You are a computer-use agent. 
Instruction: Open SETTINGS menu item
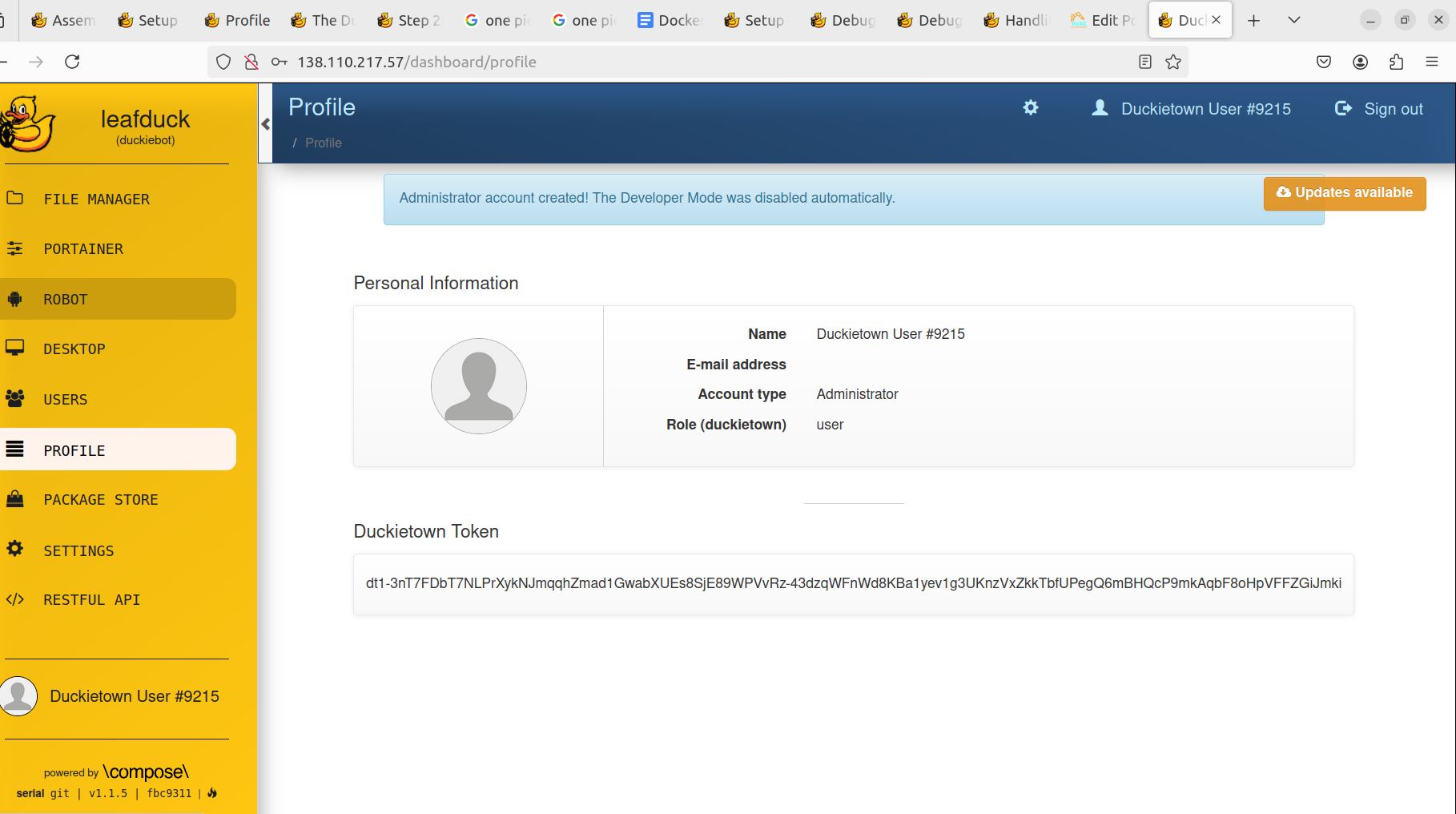coord(119,550)
